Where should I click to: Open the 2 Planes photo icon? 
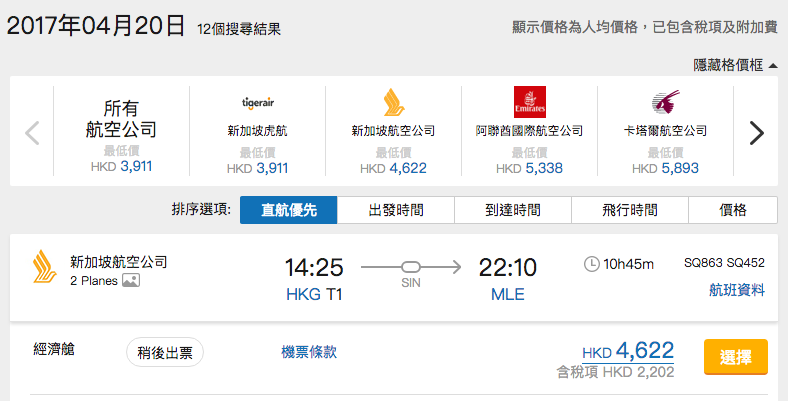pos(131,280)
